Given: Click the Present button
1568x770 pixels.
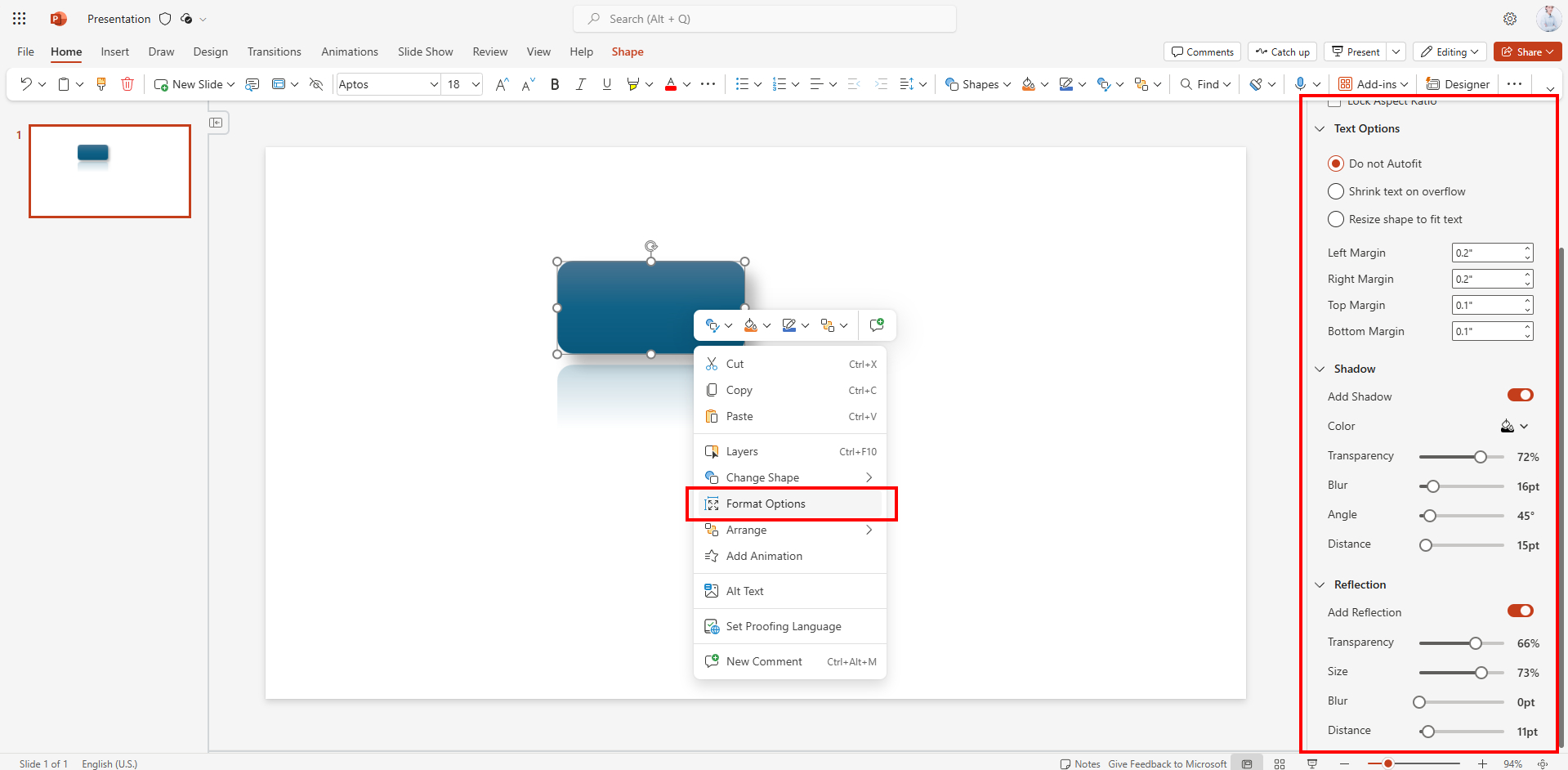Looking at the screenshot, I should click(1356, 51).
